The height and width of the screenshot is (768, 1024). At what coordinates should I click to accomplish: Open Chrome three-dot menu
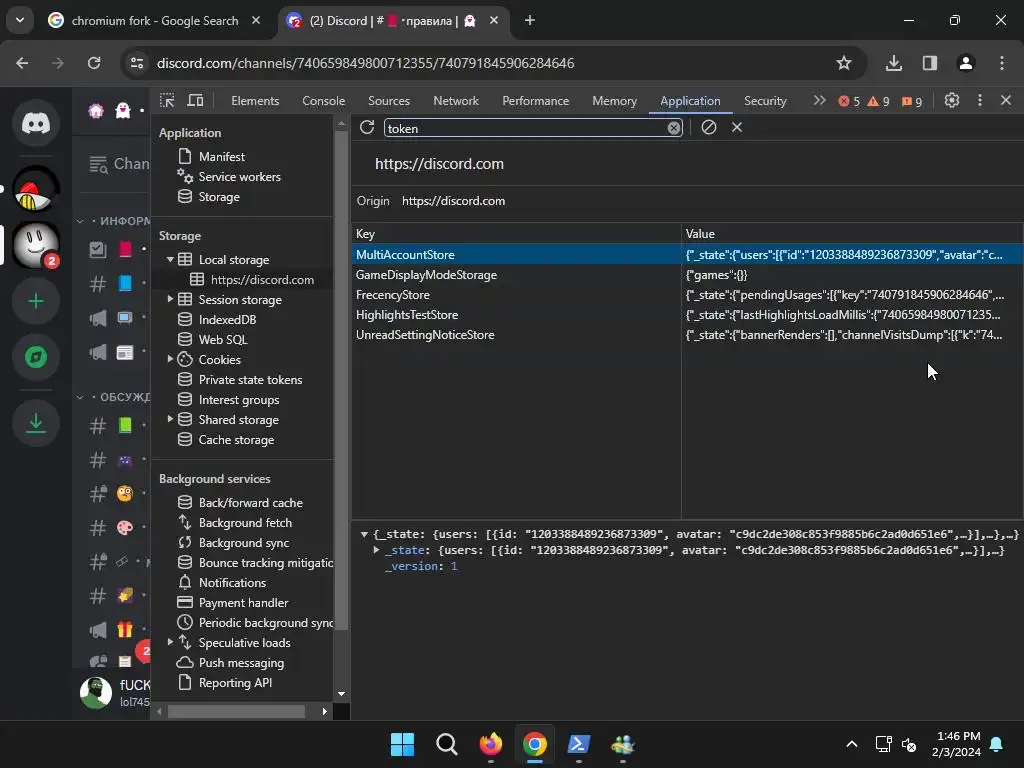coord(1001,63)
